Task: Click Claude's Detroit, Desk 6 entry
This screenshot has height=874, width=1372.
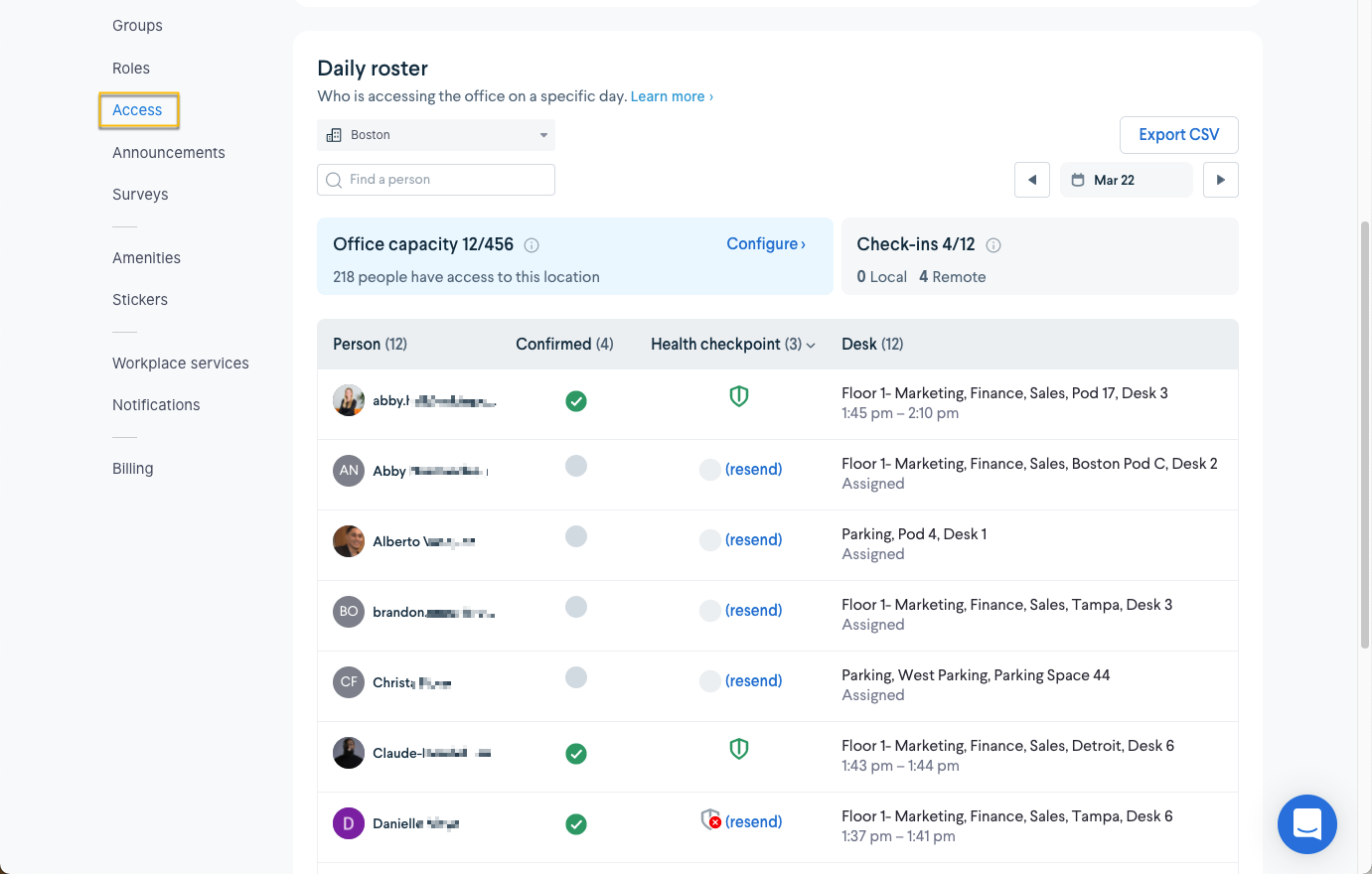Action: point(1007,746)
